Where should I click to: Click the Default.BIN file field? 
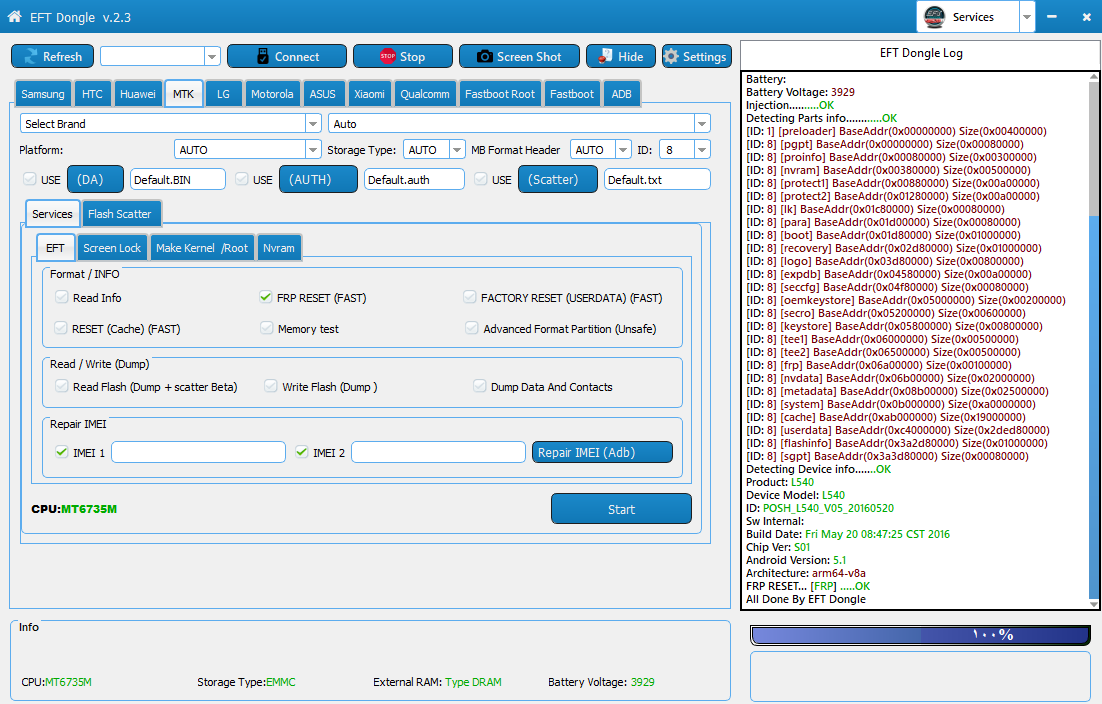178,179
